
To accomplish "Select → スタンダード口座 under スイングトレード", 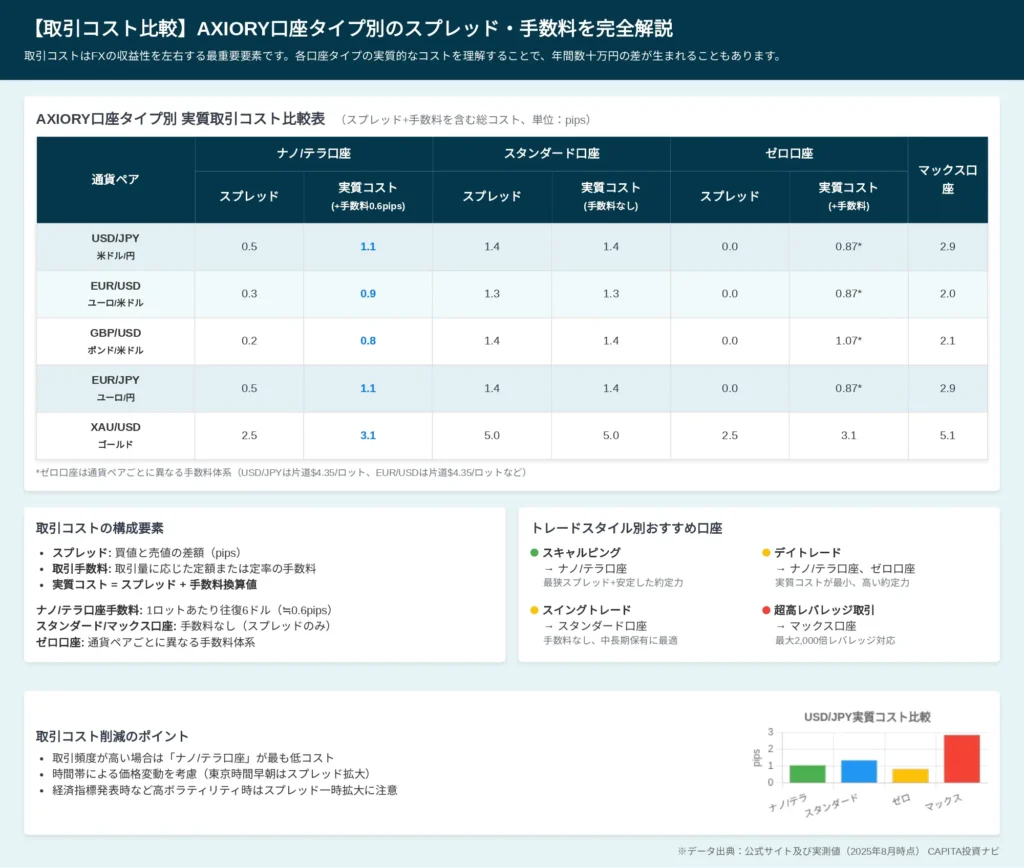I will pos(596,626).
